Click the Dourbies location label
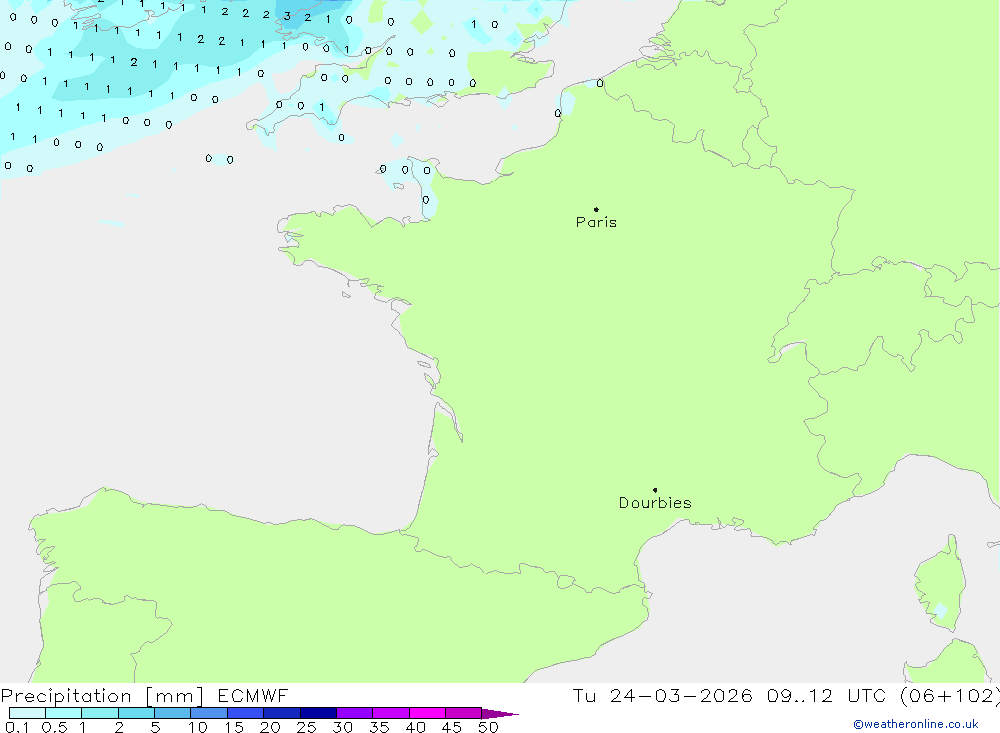This screenshot has height=733, width=1000. click(x=655, y=503)
